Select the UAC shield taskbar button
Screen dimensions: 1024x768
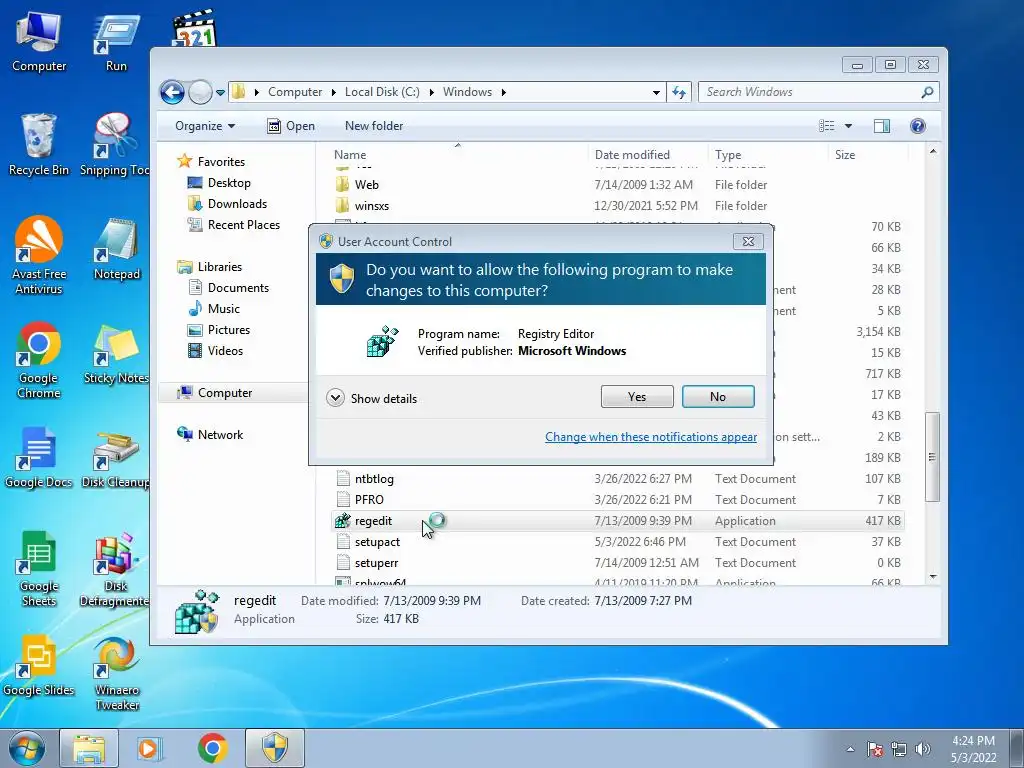tap(275, 748)
